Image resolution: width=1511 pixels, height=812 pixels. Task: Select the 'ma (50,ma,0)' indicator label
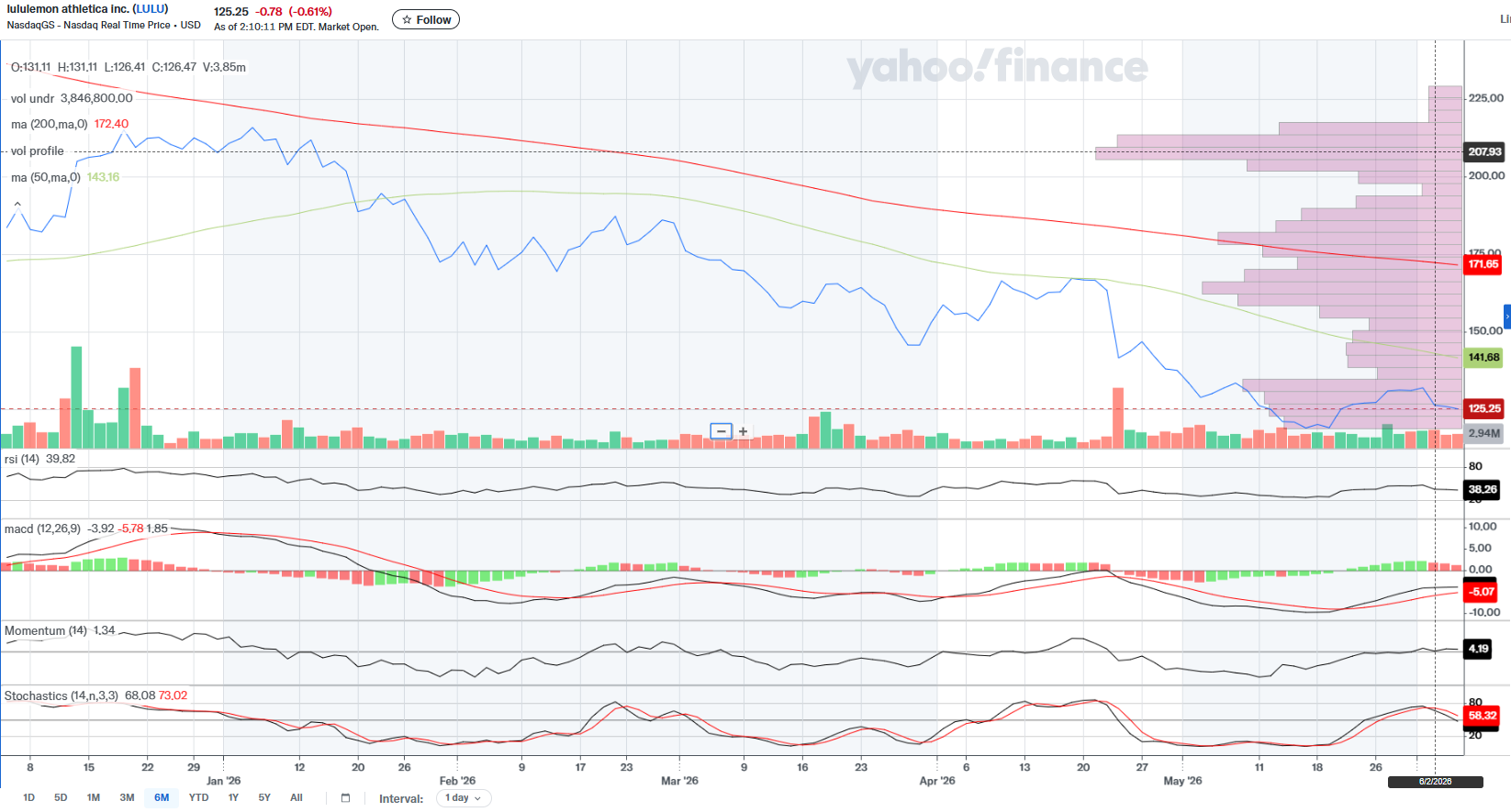tap(46, 177)
